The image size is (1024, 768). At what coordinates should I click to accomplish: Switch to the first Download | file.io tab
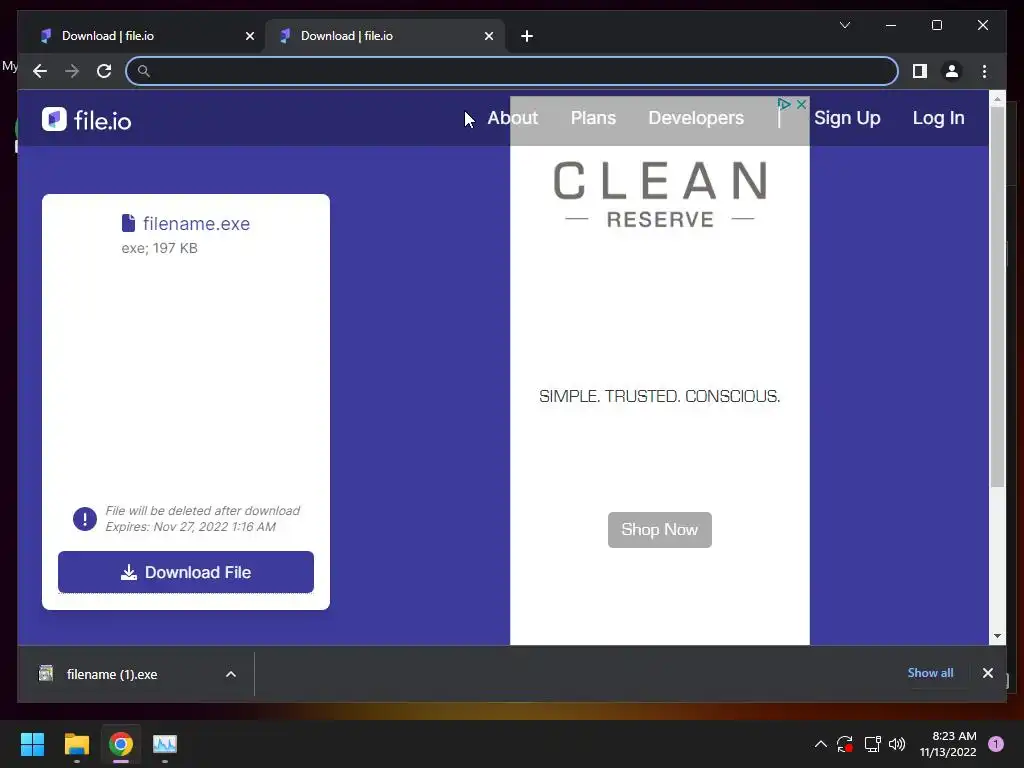click(146, 36)
